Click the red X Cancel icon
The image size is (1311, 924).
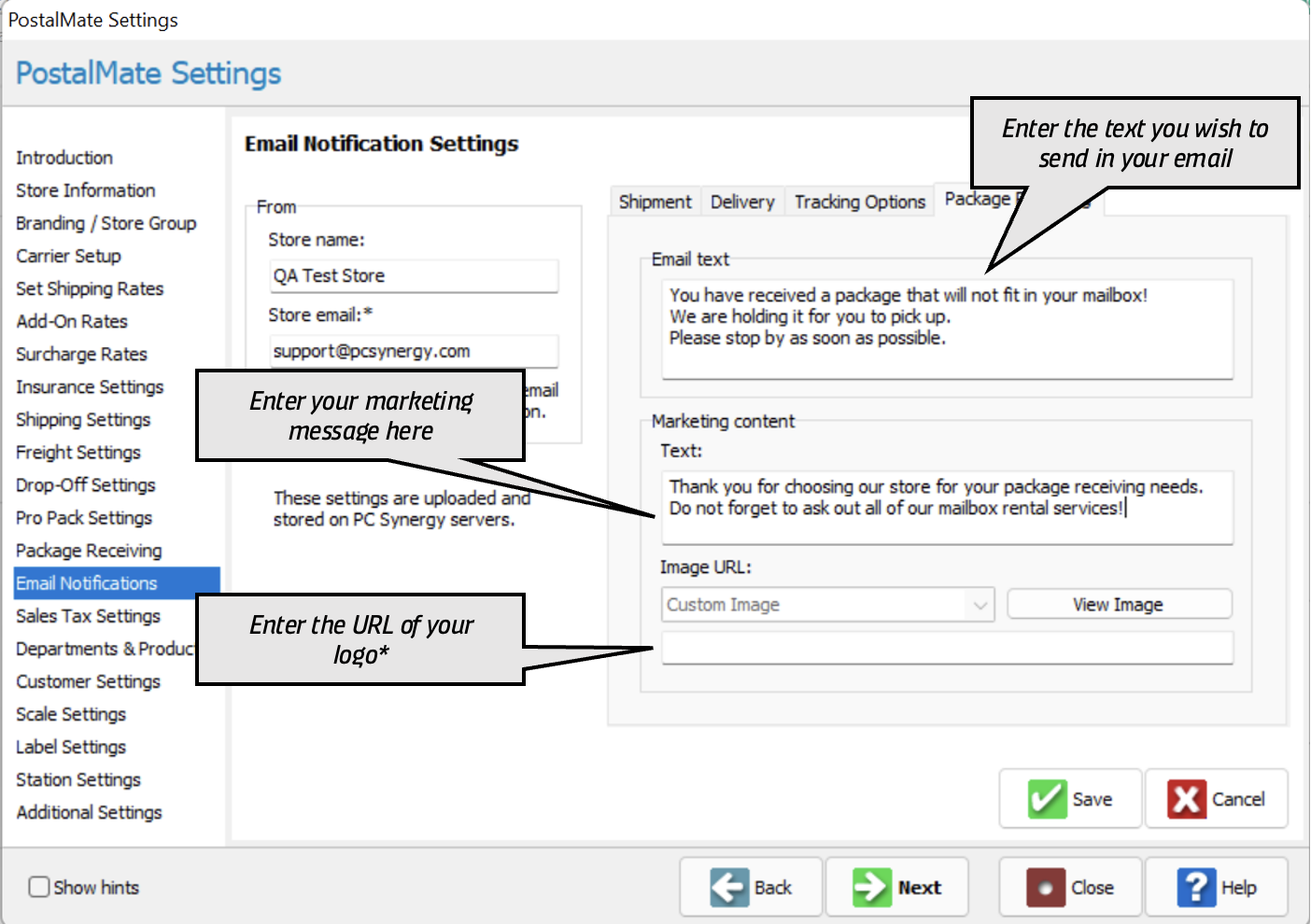tap(1186, 799)
